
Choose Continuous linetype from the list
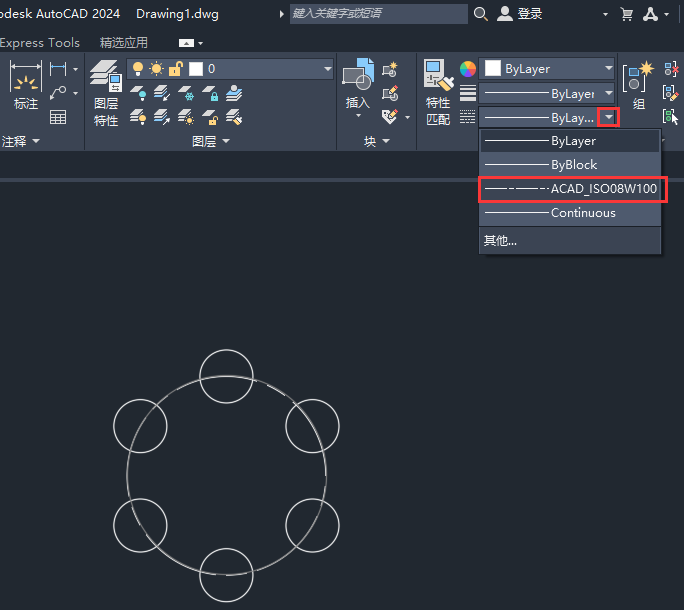click(570, 213)
